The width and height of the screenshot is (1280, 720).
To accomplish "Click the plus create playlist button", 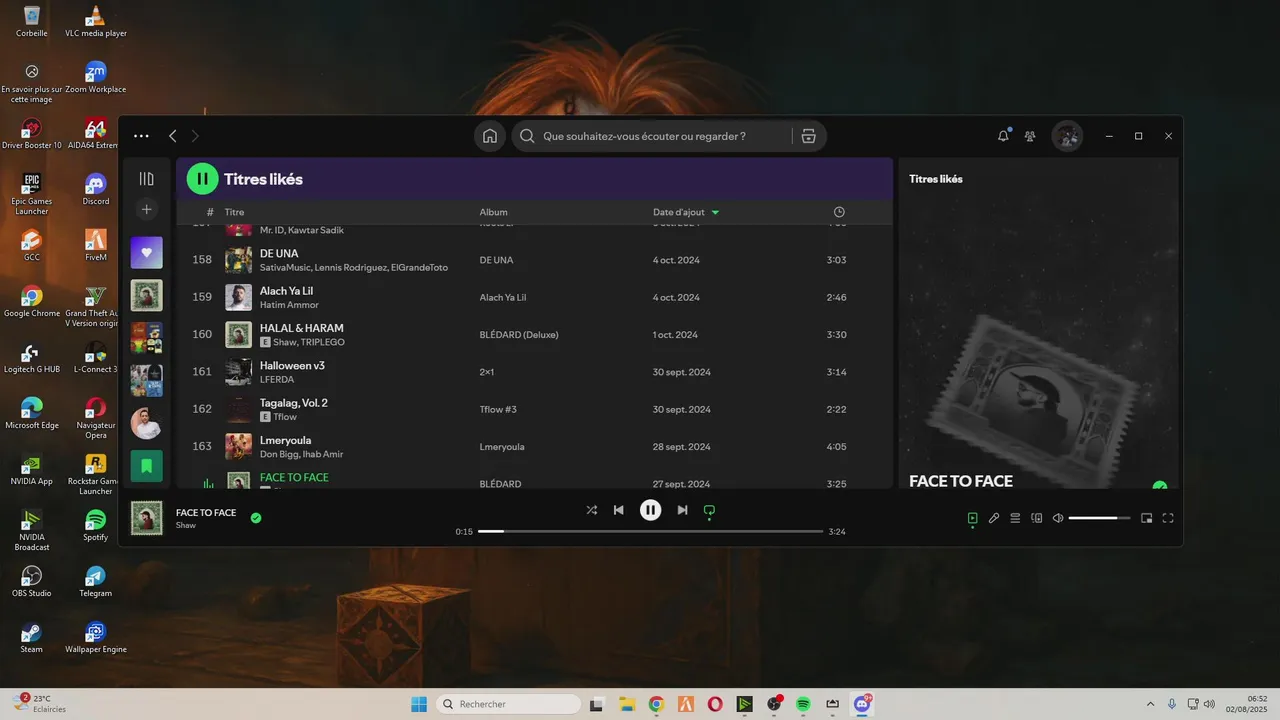I will 146,209.
